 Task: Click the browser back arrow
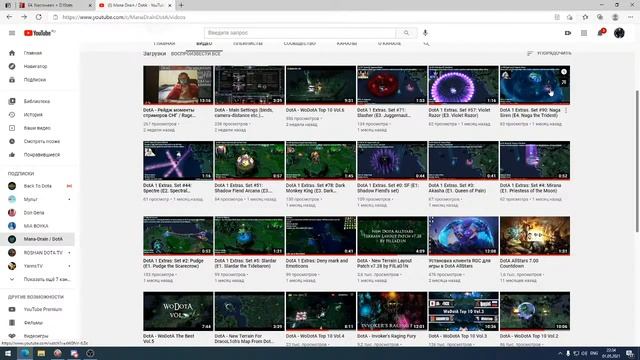(9, 17)
